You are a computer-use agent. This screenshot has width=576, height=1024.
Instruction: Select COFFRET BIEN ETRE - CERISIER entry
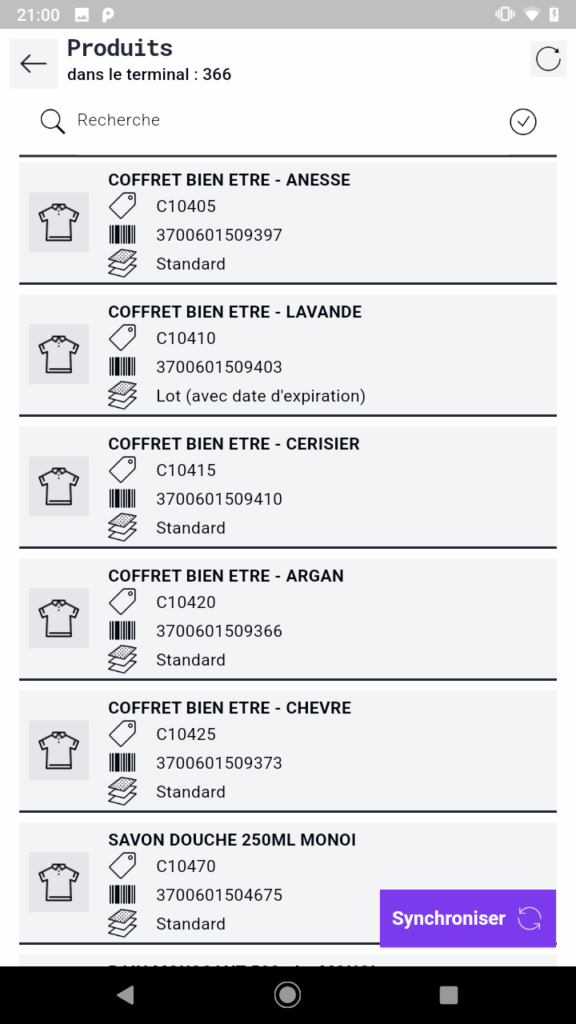pyautogui.click(x=287, y=487)
